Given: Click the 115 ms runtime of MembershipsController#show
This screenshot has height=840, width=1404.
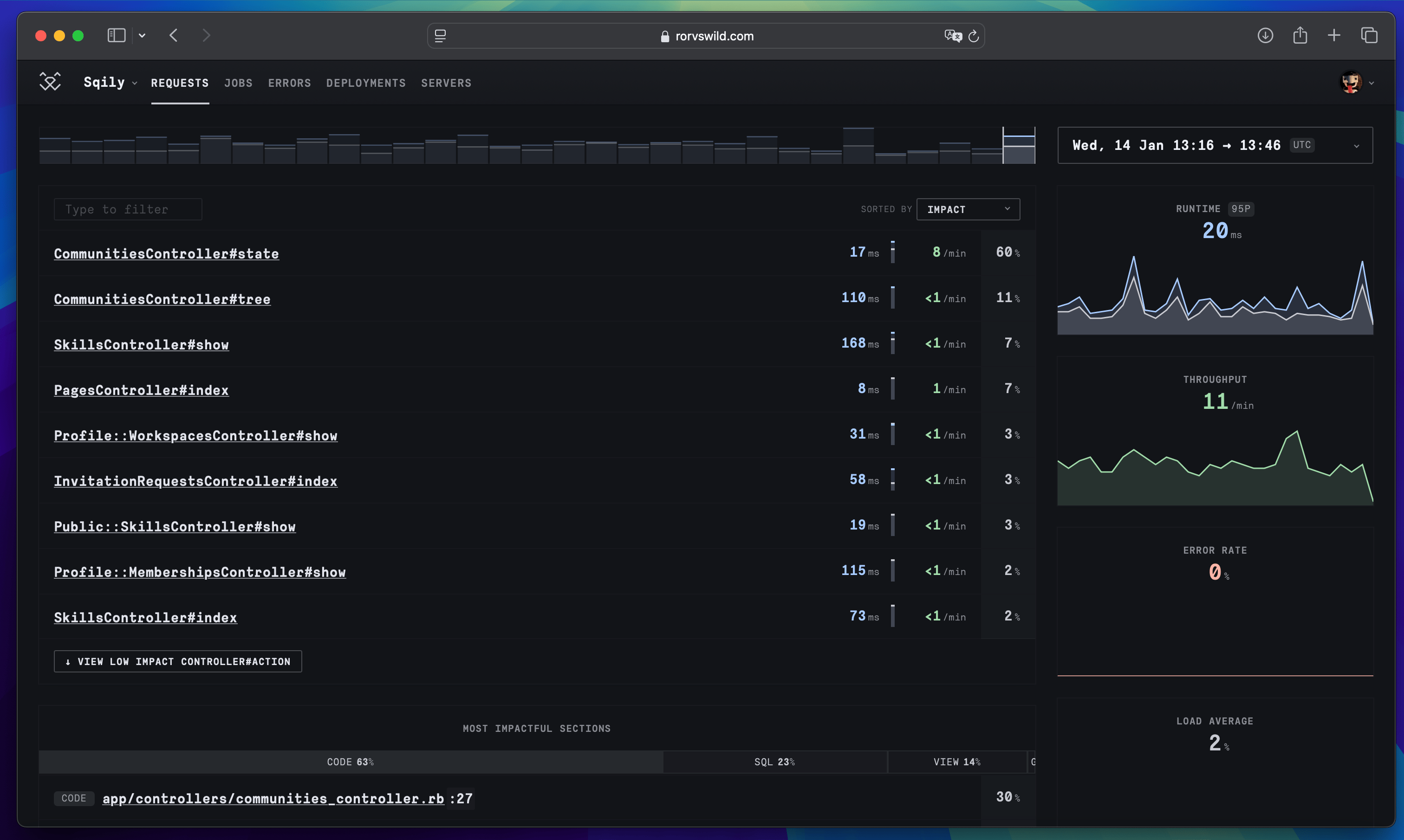Looking at the screenshot, I should tap(860, 570).
